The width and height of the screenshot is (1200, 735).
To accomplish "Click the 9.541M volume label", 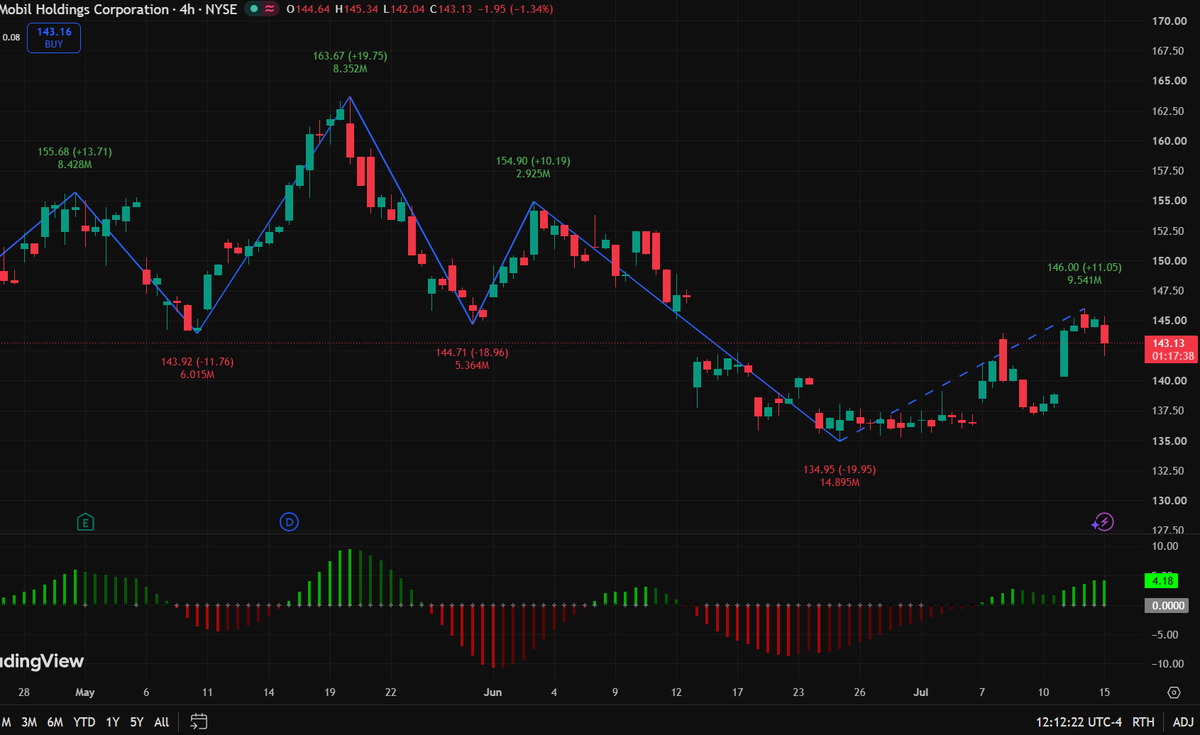I will (x=1084, y=281).
